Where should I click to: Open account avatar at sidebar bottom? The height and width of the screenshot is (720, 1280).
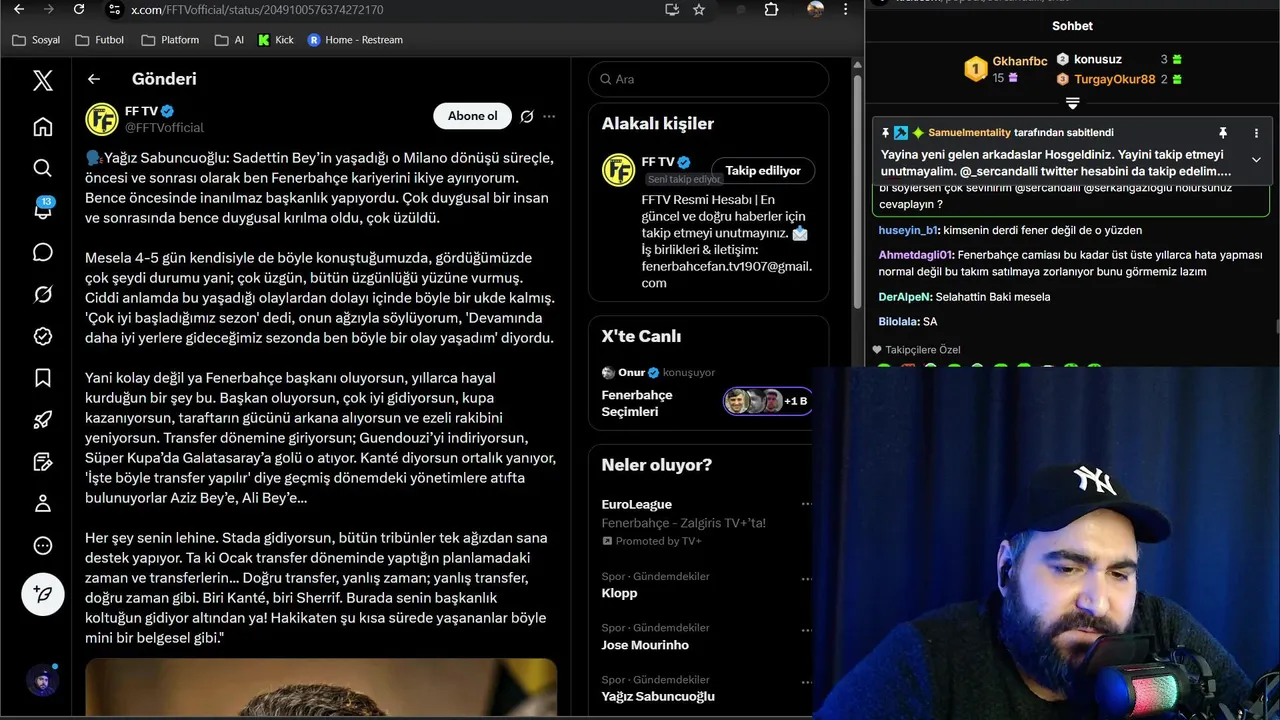(42, 681)
